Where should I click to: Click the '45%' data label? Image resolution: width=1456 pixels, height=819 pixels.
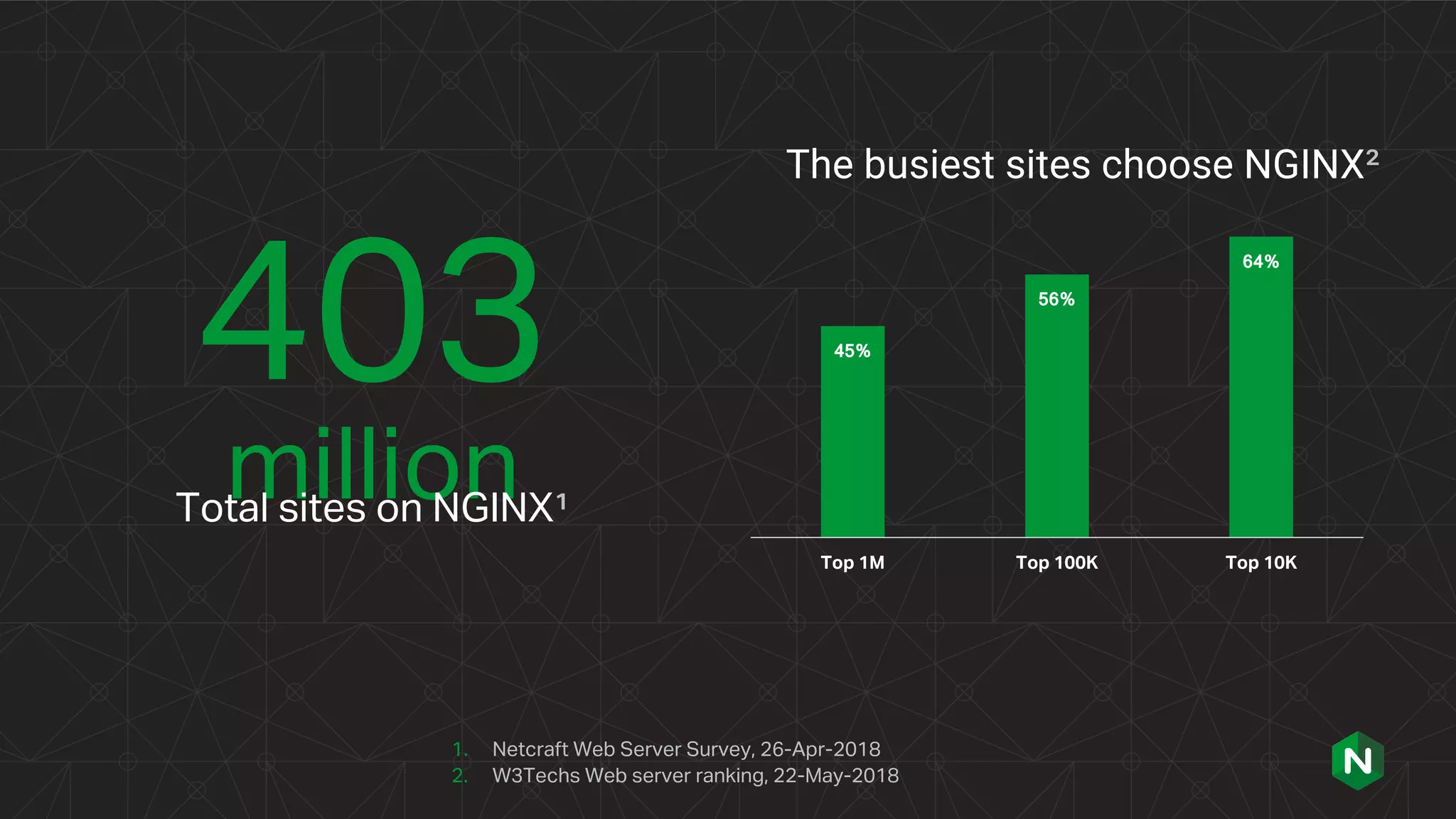click(852, 350)
